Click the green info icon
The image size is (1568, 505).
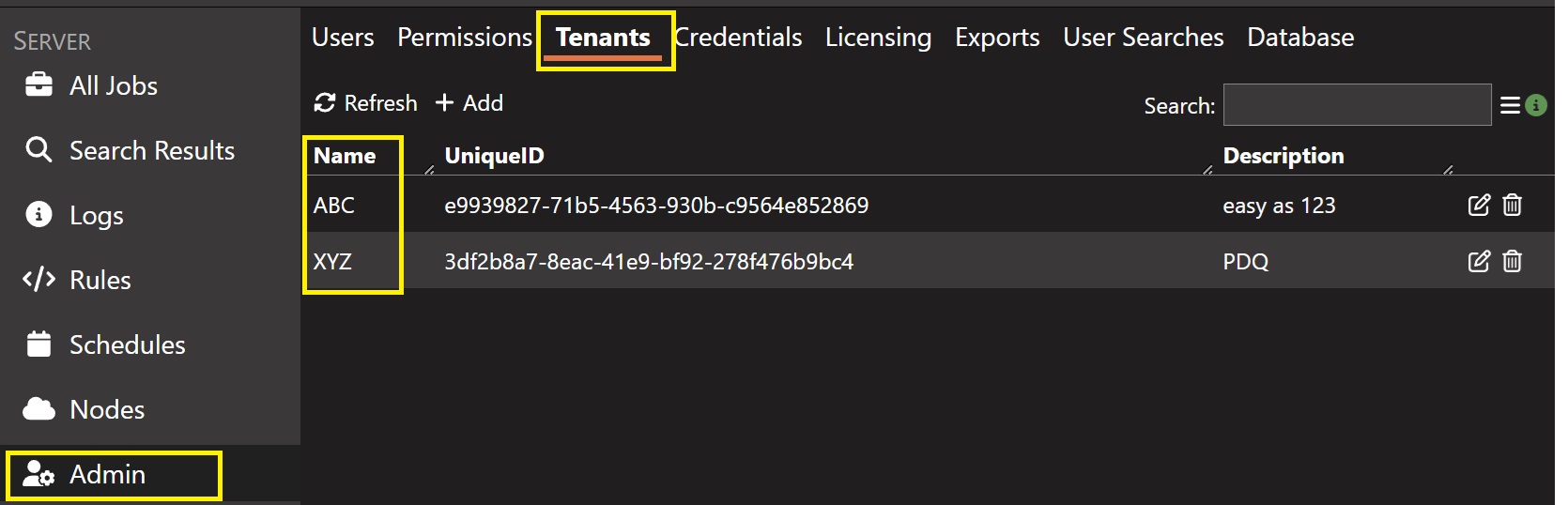pos(1536,106)
